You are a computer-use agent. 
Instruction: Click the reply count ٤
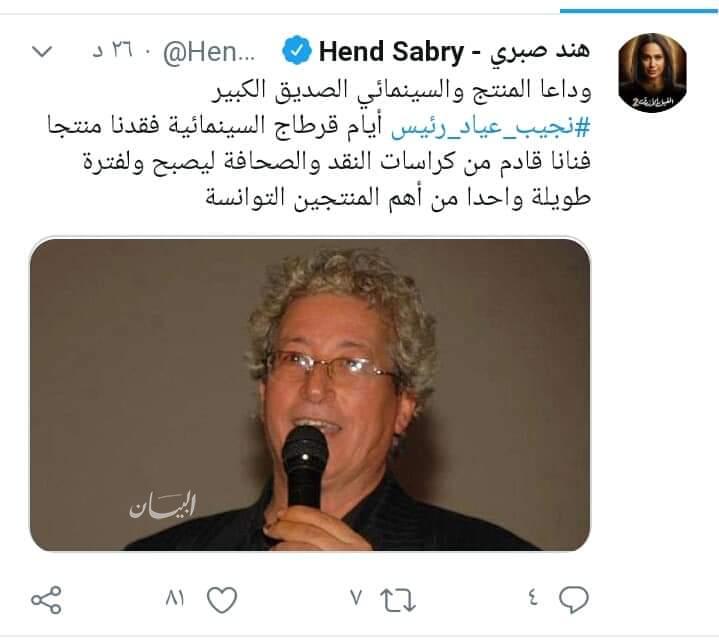(x=533, y=598)
